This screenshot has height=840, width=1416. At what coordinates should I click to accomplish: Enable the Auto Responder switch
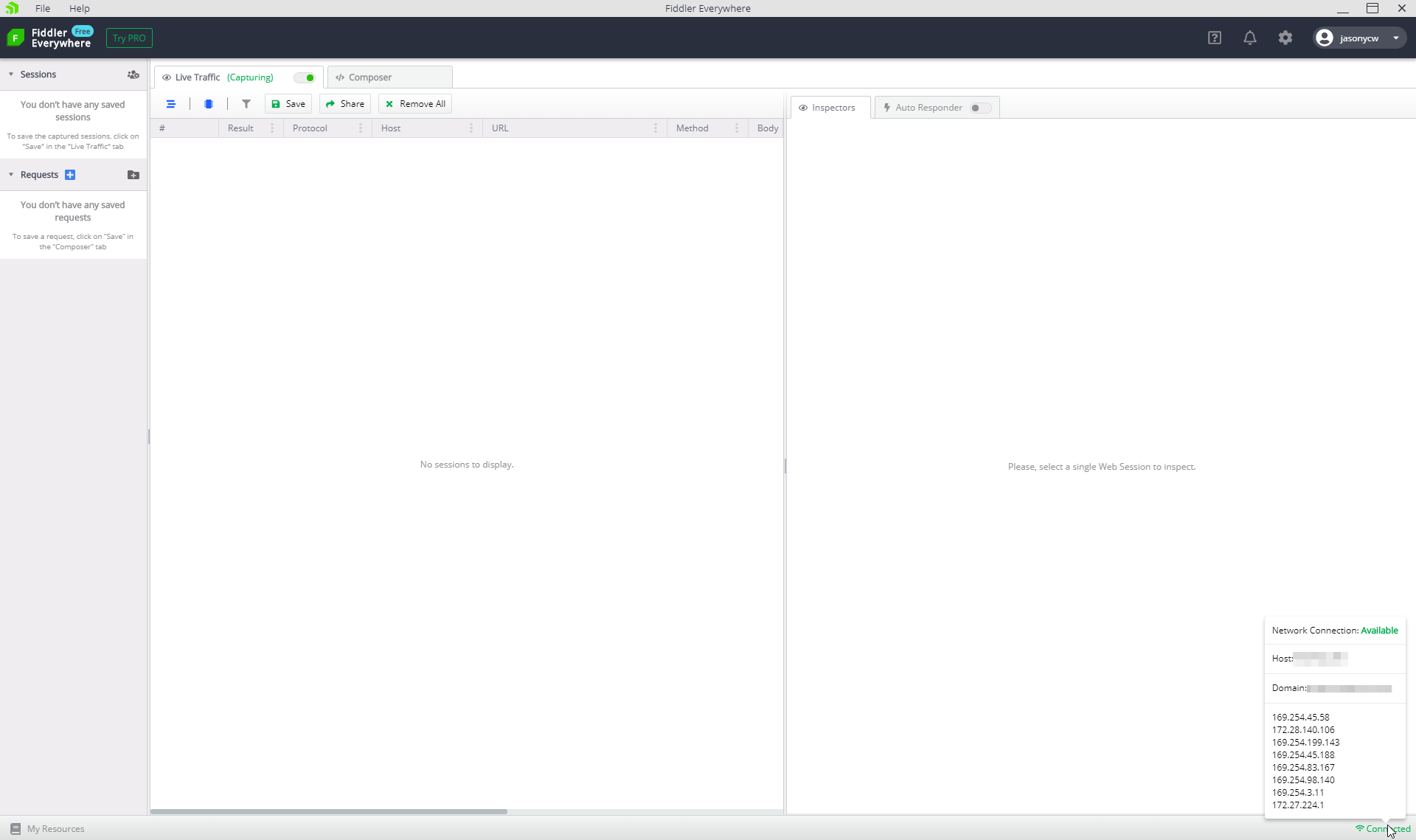click(x=979, y=108)
